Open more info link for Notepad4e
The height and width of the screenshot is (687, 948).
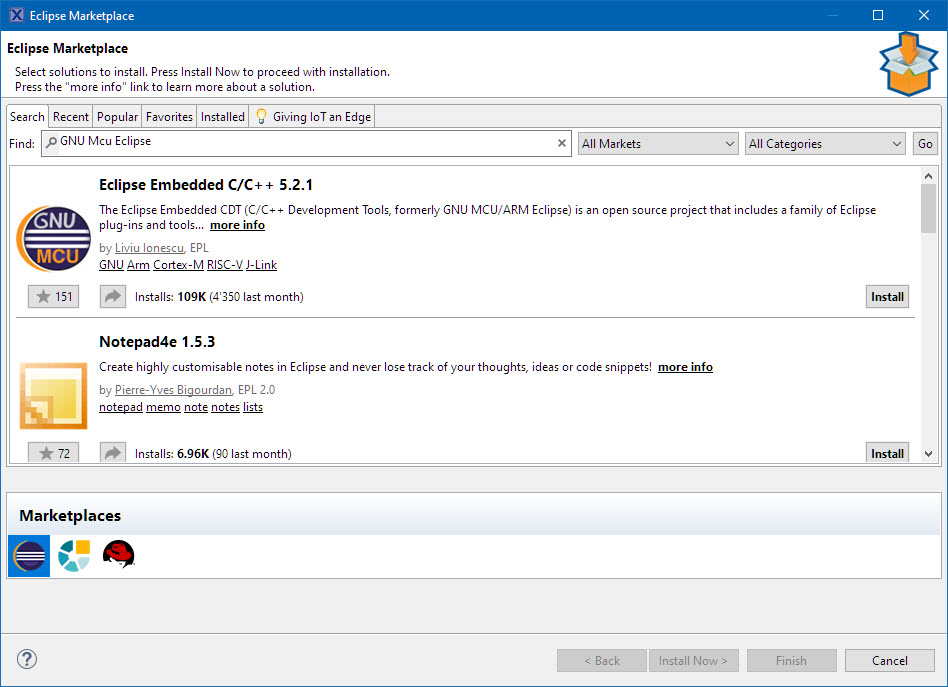pos(685,367)
